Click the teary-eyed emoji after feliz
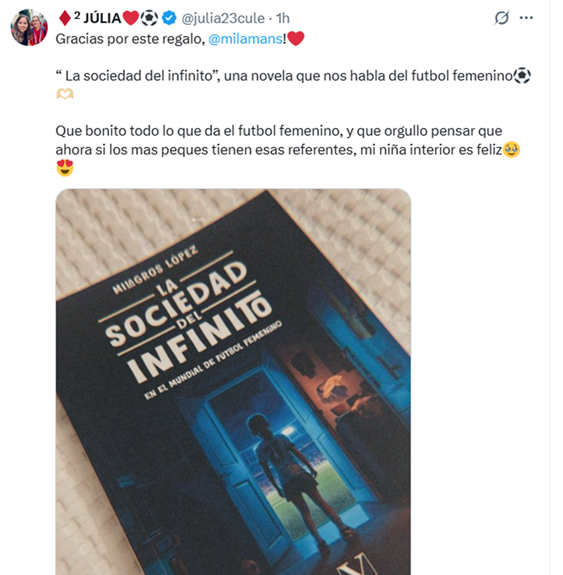The width and height of the screenshot is (563, 575). [x=511, y=150]
